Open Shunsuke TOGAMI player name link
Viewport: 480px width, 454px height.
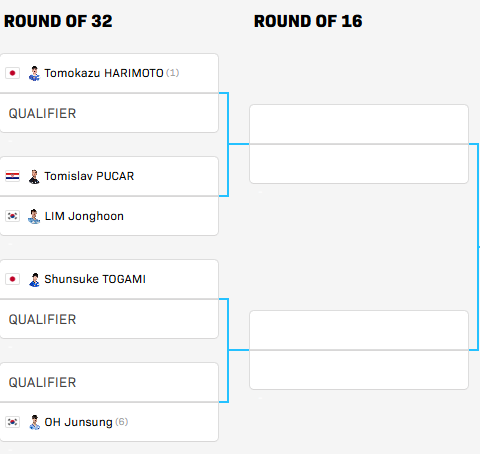pos(95,279)
